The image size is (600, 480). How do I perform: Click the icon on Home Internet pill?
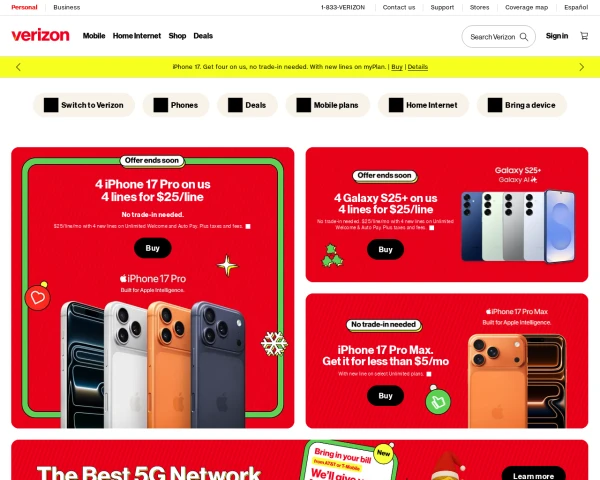(396, 105)
